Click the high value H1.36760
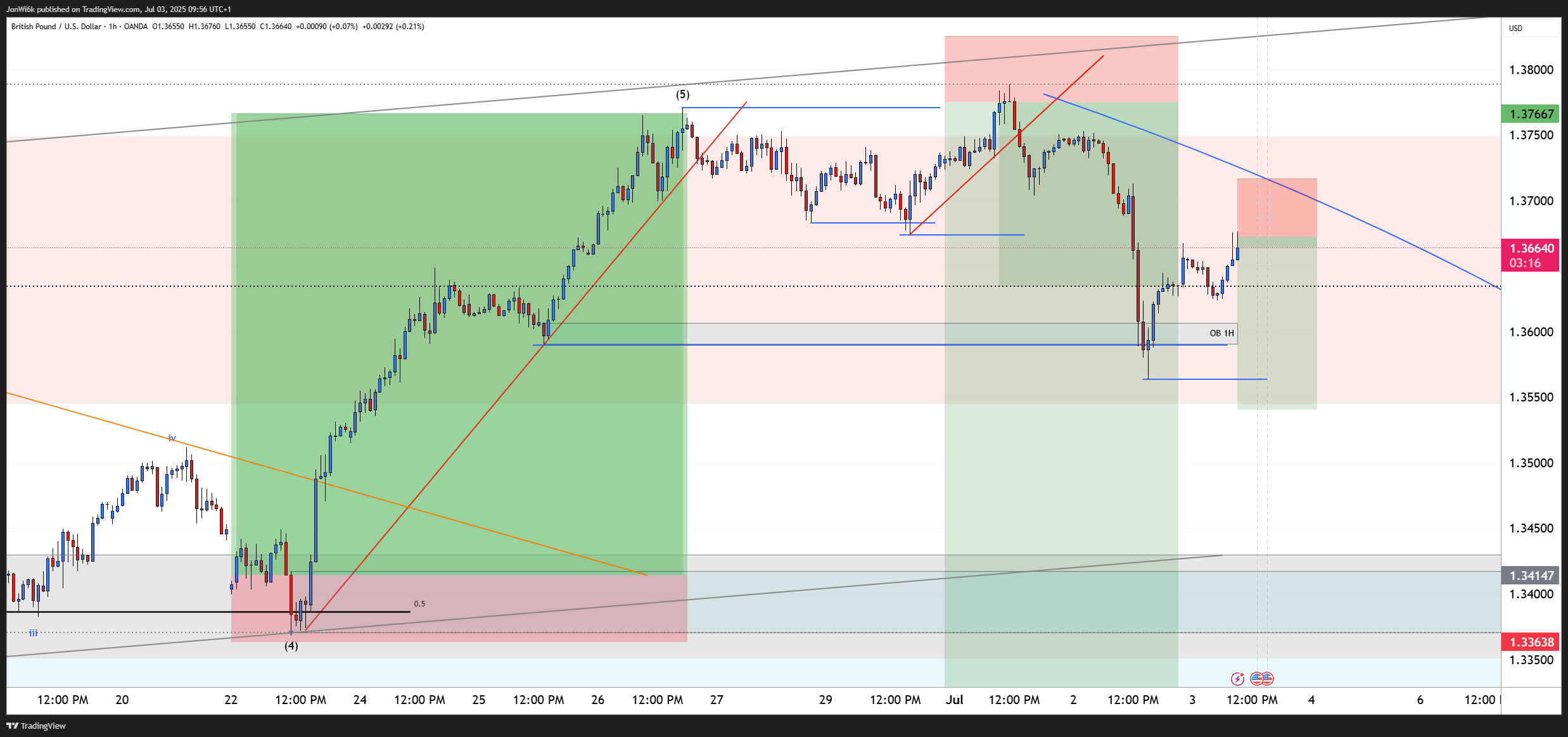The image size is (1568, 737). 205,27
